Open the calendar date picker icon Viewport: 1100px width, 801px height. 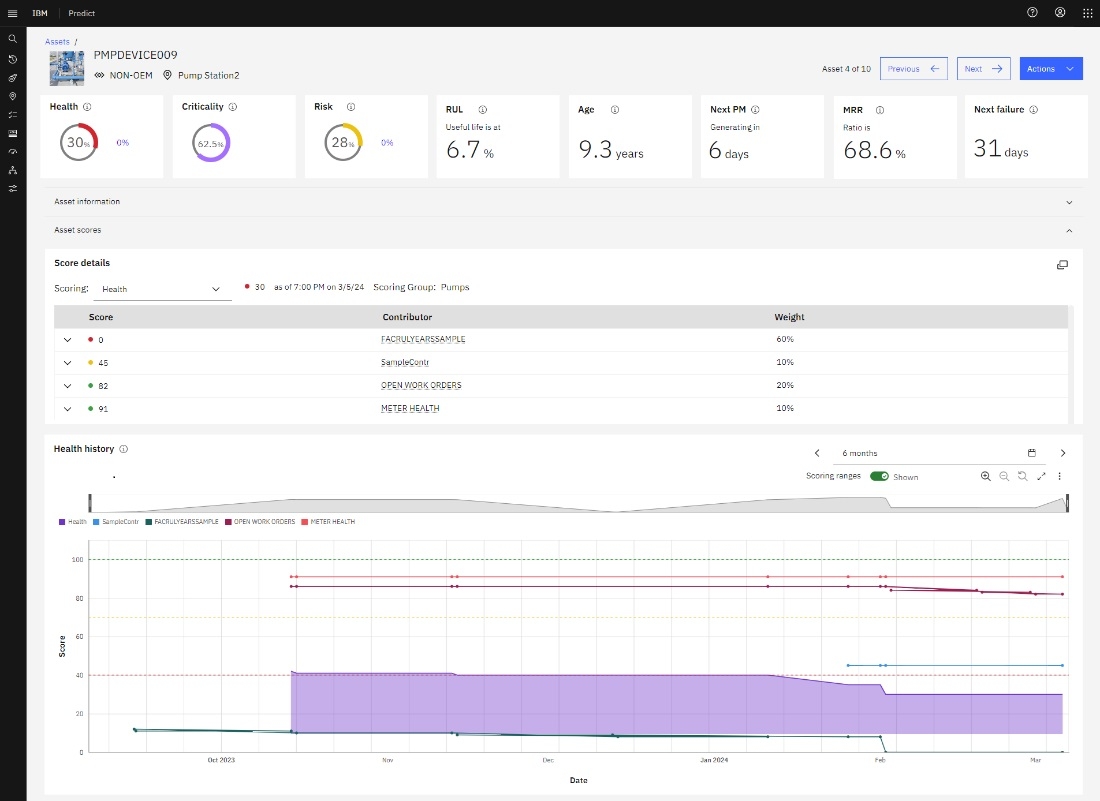(1032, 453)
